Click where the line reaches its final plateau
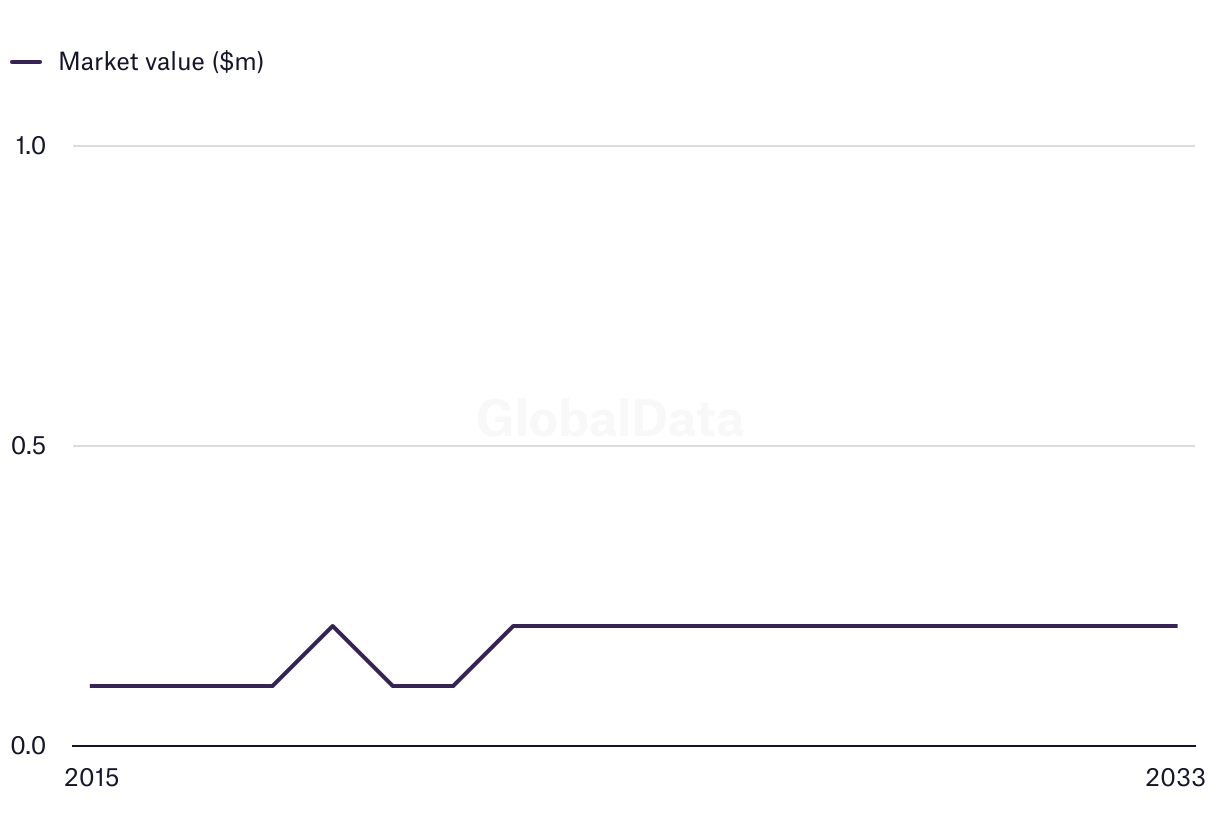1220x836 pixels. (x=513, y=626)
